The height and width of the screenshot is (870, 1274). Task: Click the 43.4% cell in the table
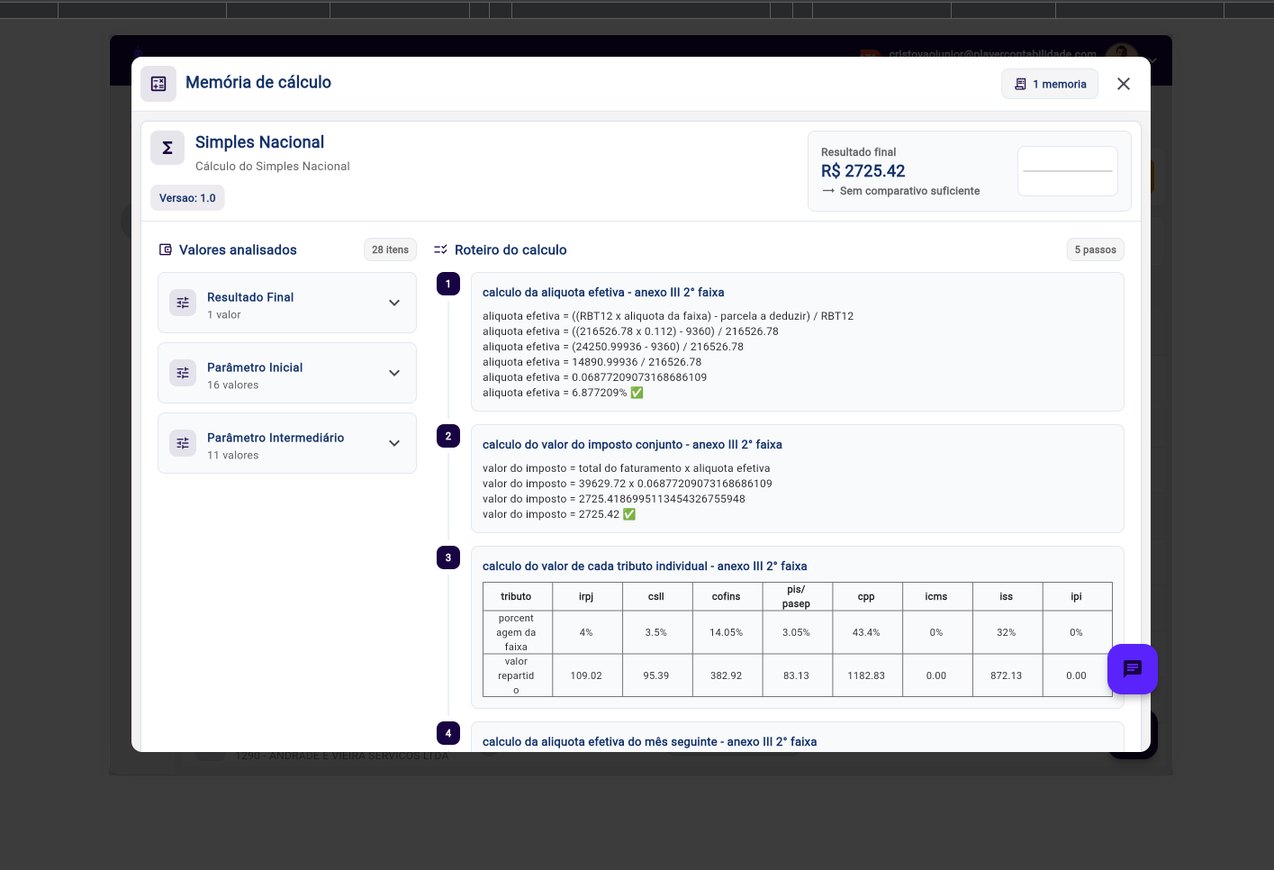point(867,633)
